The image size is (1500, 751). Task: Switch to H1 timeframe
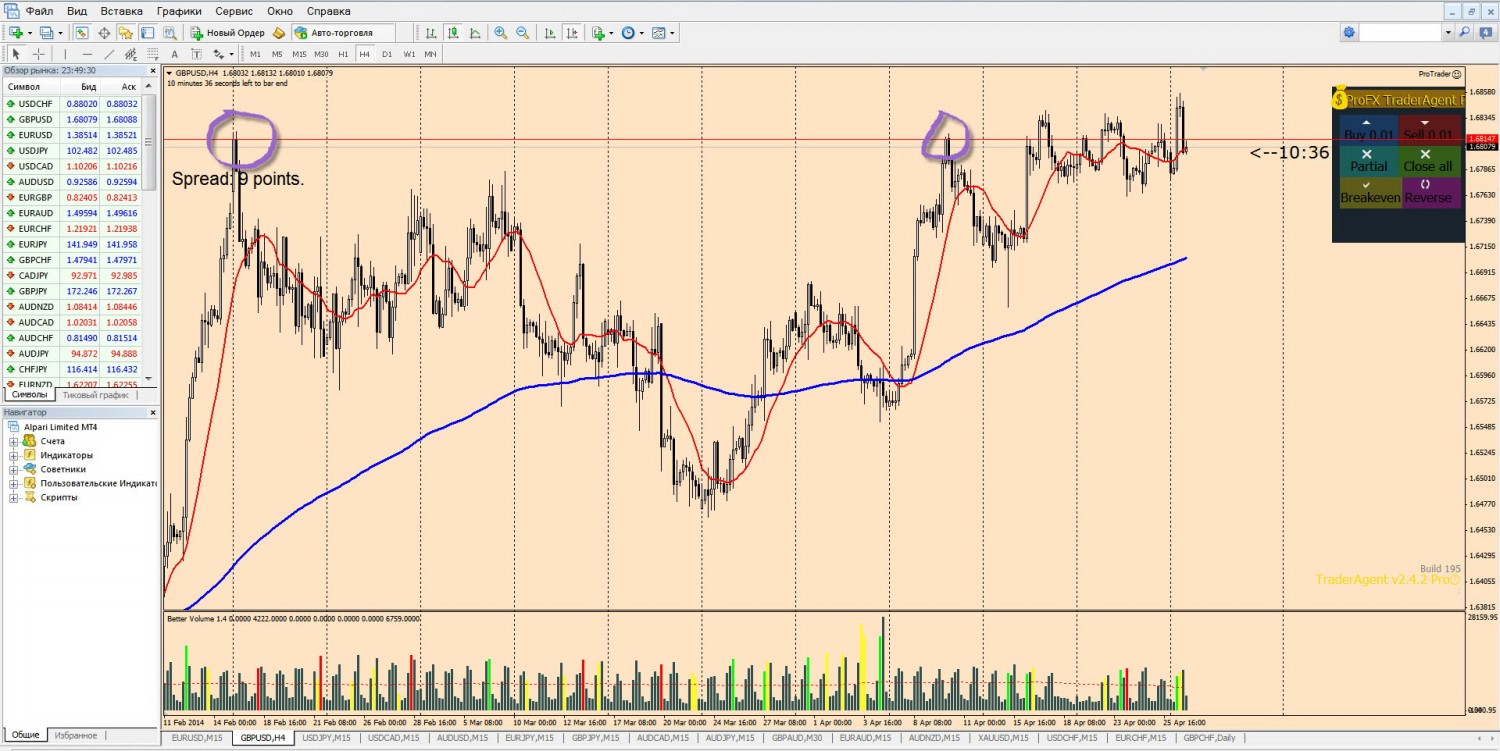click(x=343, y=54)
